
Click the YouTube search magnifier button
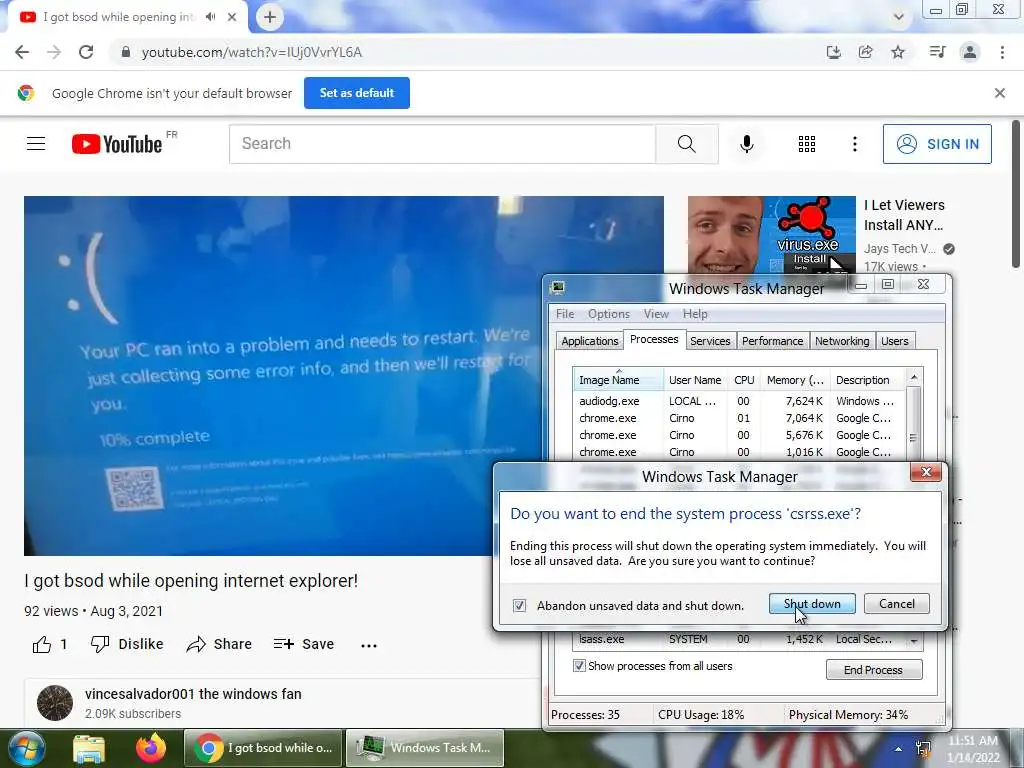686,144
